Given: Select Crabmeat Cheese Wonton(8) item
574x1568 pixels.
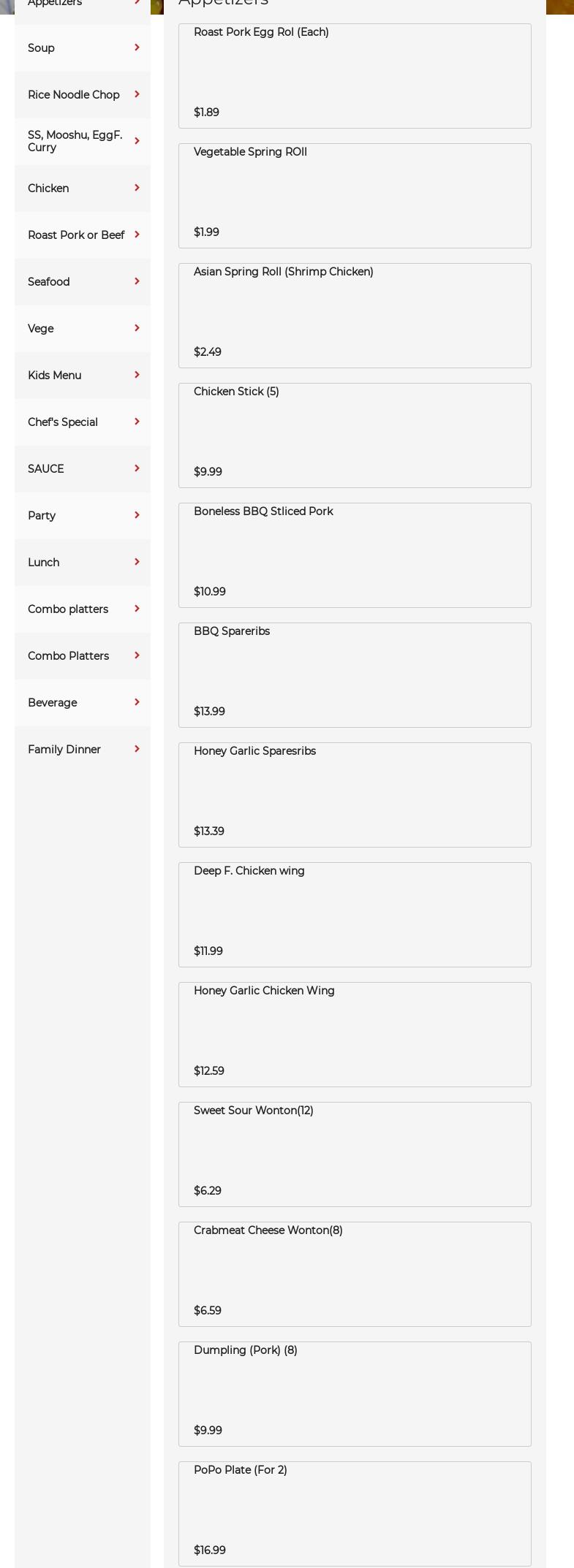Looking at the screenshot, I should (x=355, y=1274).
